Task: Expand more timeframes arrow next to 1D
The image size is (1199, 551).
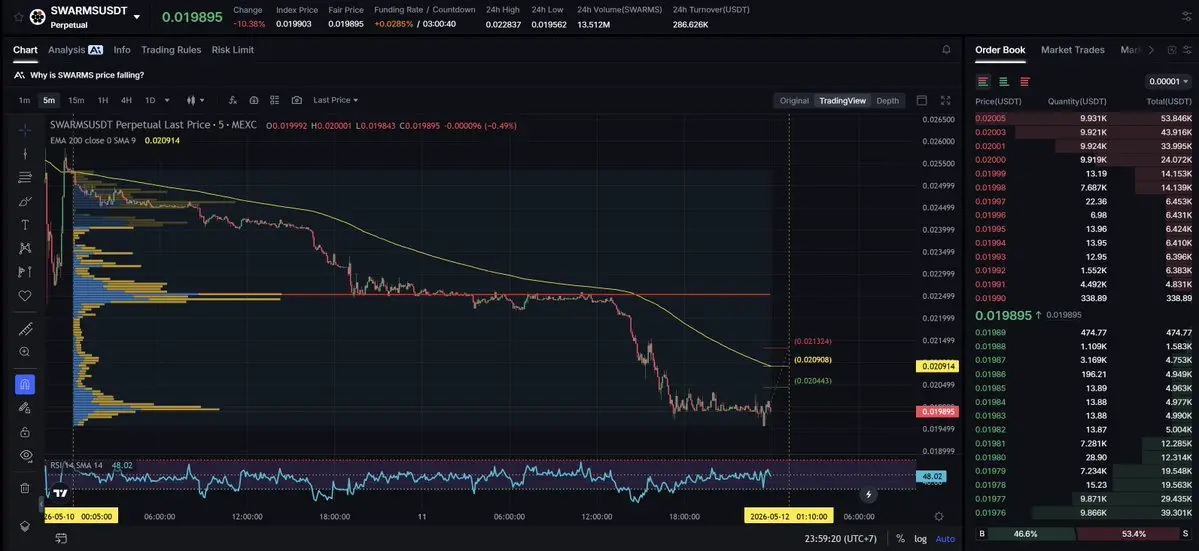Action: coord(167,100)
